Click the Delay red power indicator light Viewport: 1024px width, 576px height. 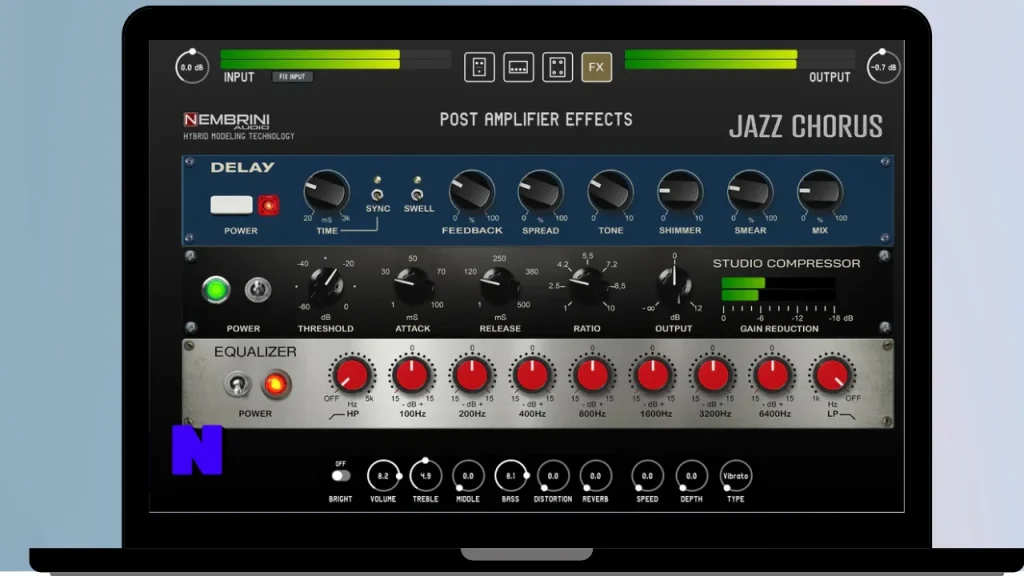[268, 206]
